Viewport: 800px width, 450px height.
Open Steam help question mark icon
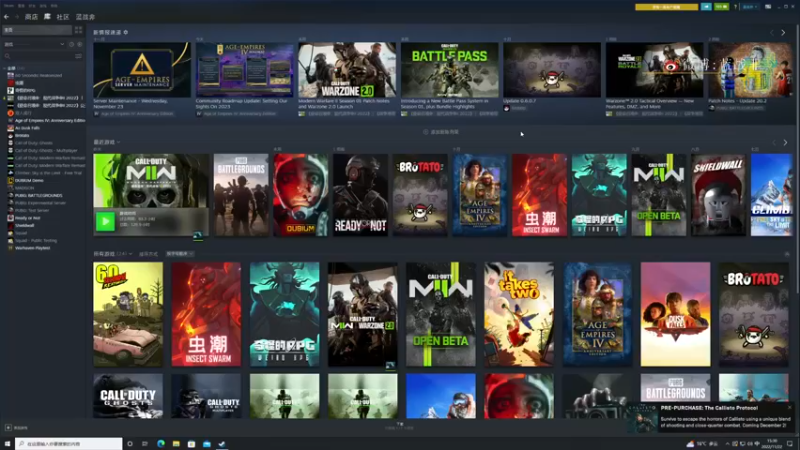[735, 7]
